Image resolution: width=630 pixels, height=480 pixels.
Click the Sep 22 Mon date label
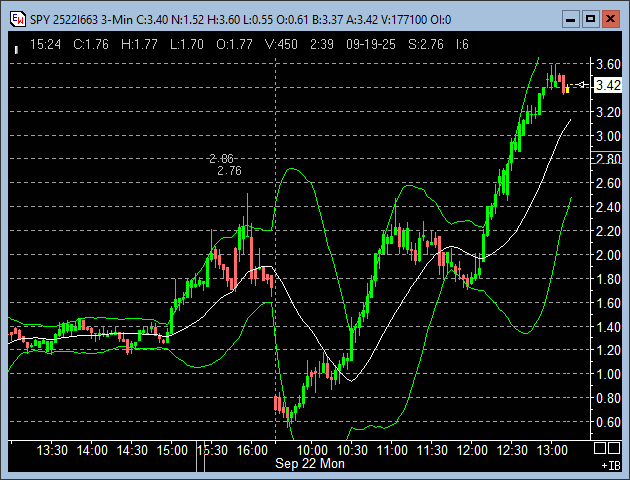(310, 464)
